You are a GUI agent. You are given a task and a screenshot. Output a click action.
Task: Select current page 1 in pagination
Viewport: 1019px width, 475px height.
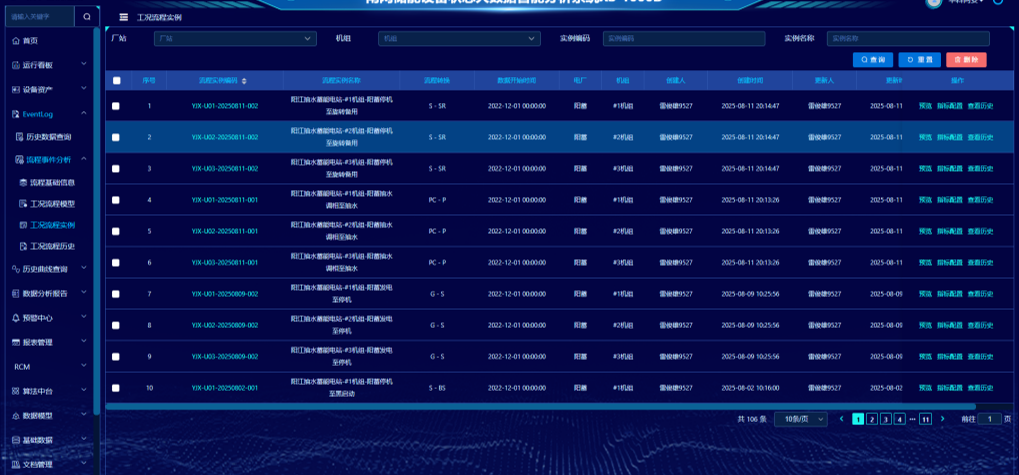pyautogui.click(x=858, y=419)
